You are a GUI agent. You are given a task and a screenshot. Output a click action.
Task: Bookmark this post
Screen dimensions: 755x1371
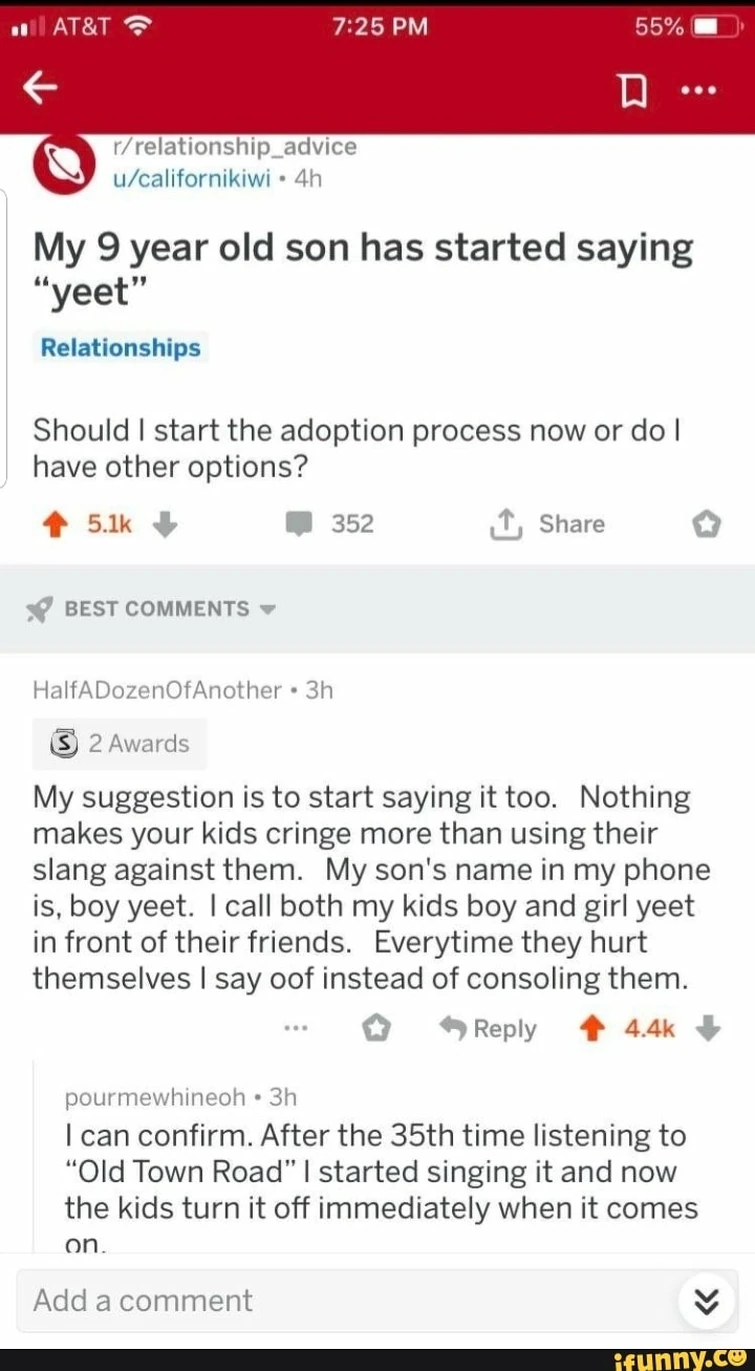(x=631, y=91)
